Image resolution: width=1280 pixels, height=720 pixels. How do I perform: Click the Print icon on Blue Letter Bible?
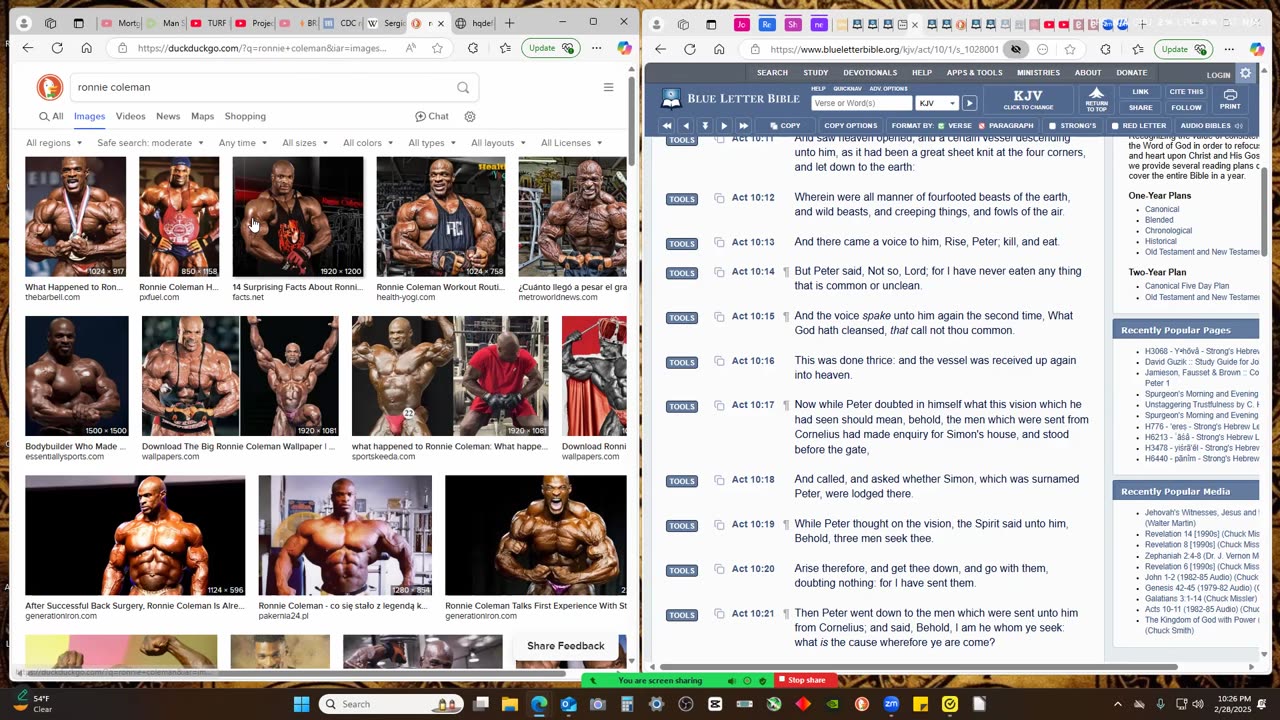pyautogui.click(x=1230, y=100)
